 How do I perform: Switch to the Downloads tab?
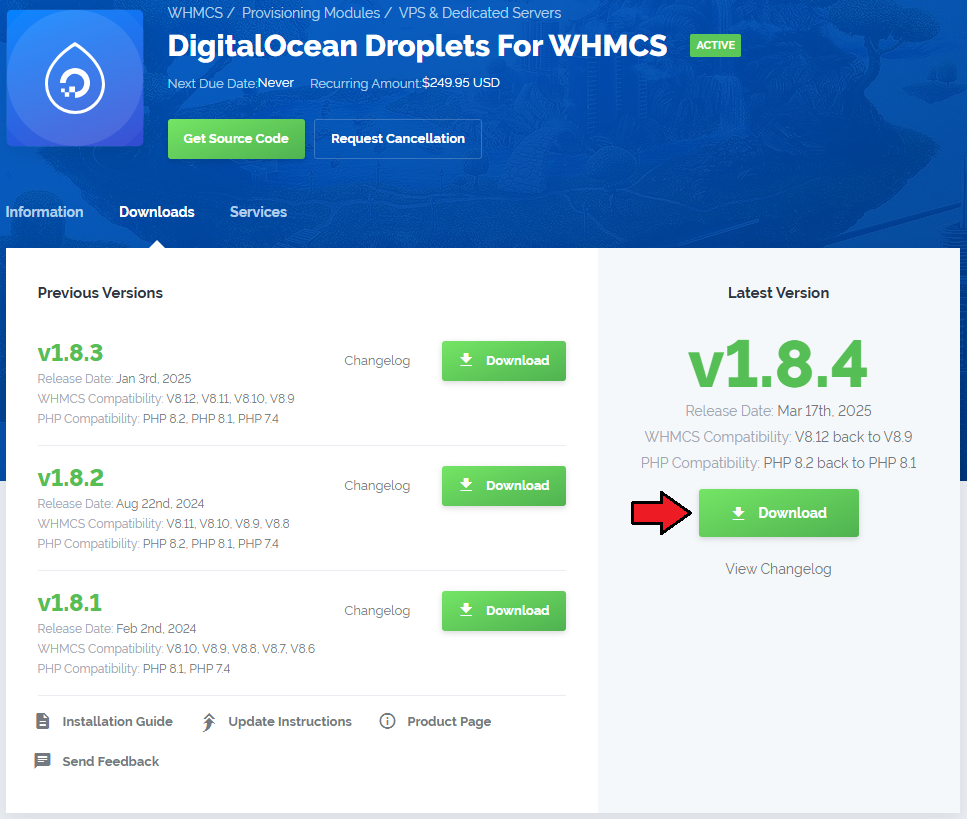pos(157,212)
